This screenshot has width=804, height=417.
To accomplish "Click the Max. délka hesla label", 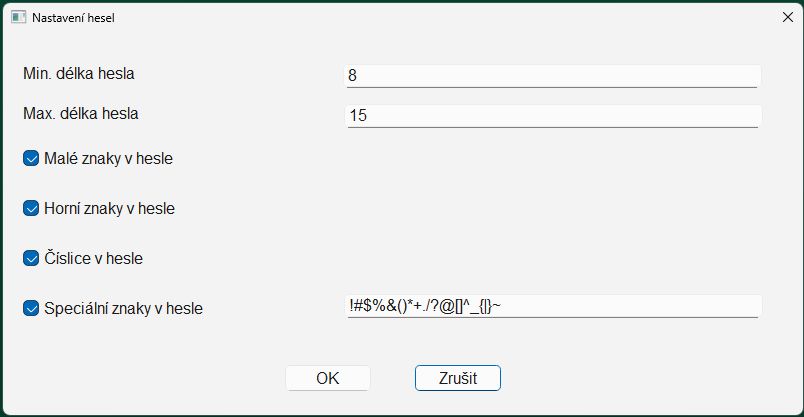I will [x=81, y=113].
